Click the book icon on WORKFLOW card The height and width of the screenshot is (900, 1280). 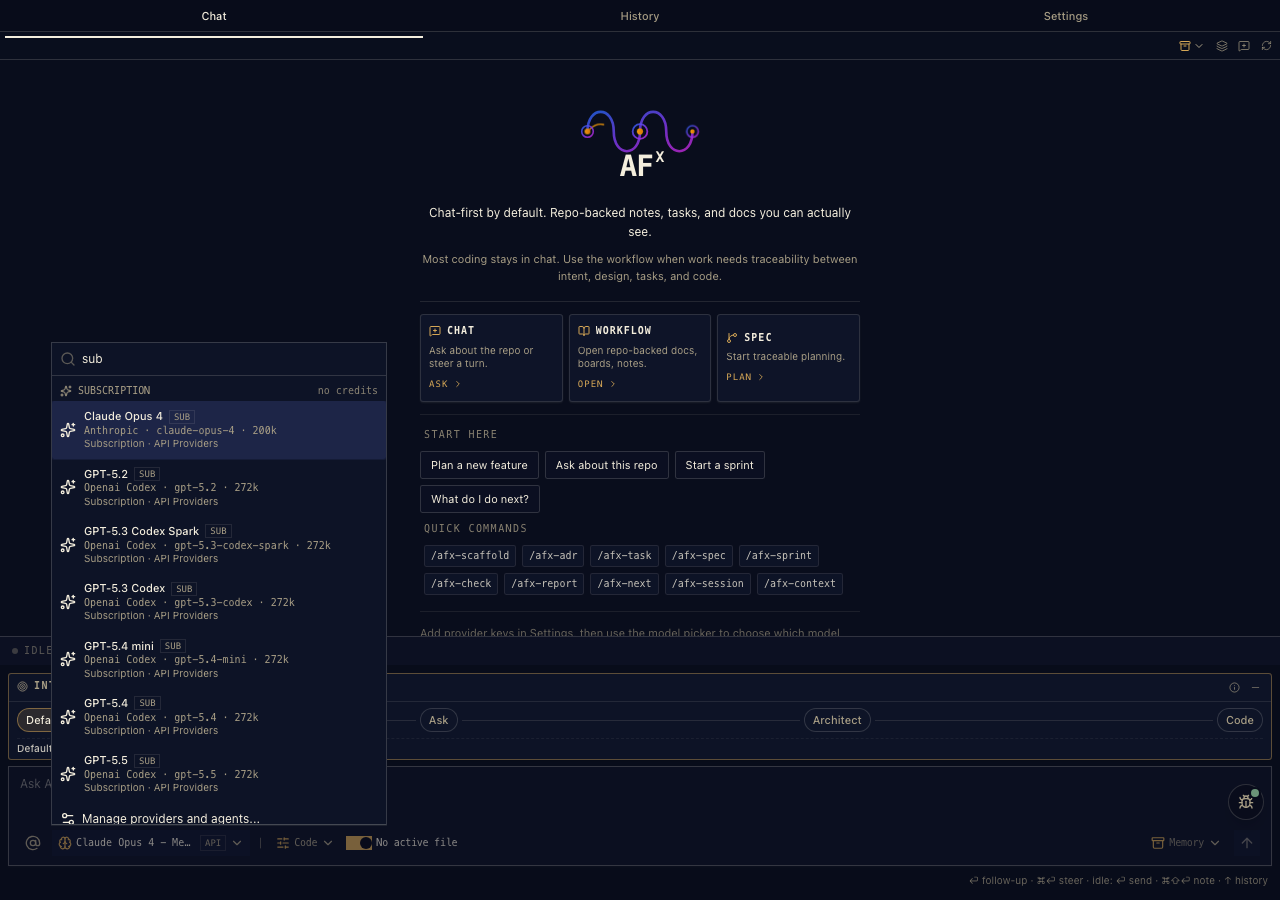click(x=584, y=330)
